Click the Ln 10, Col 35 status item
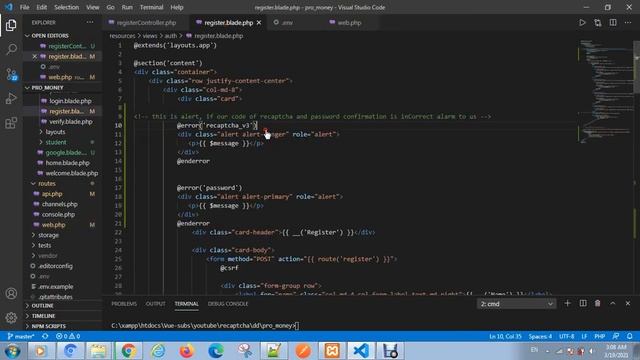The height and width of the screenshot is (360, 640). [x=505, y=336]
